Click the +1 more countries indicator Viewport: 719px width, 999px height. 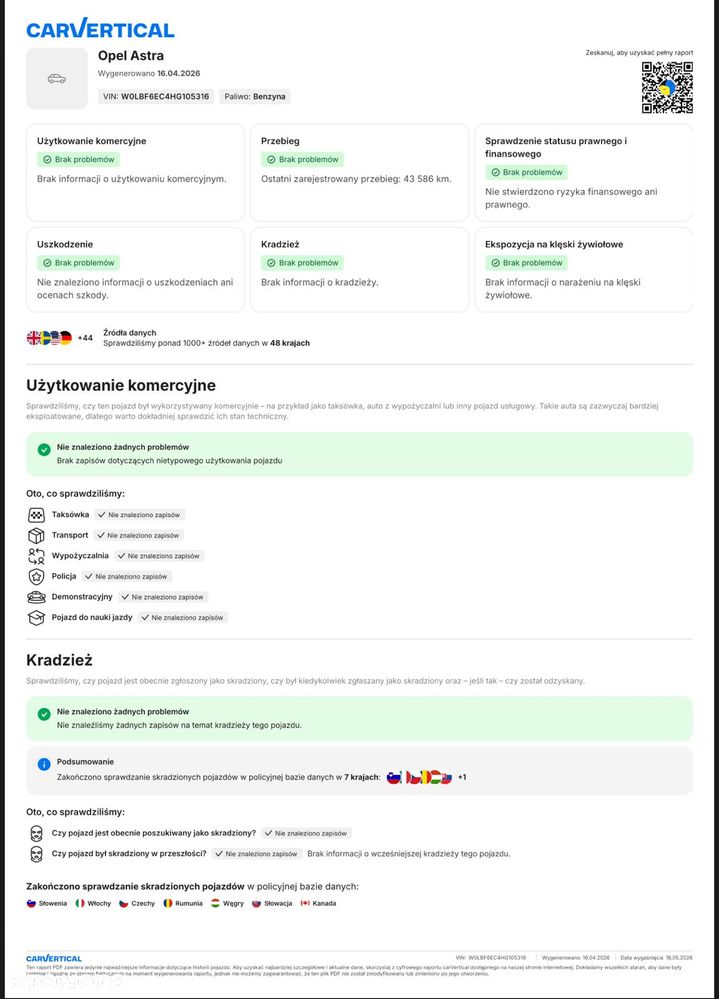tap(462, 777)
